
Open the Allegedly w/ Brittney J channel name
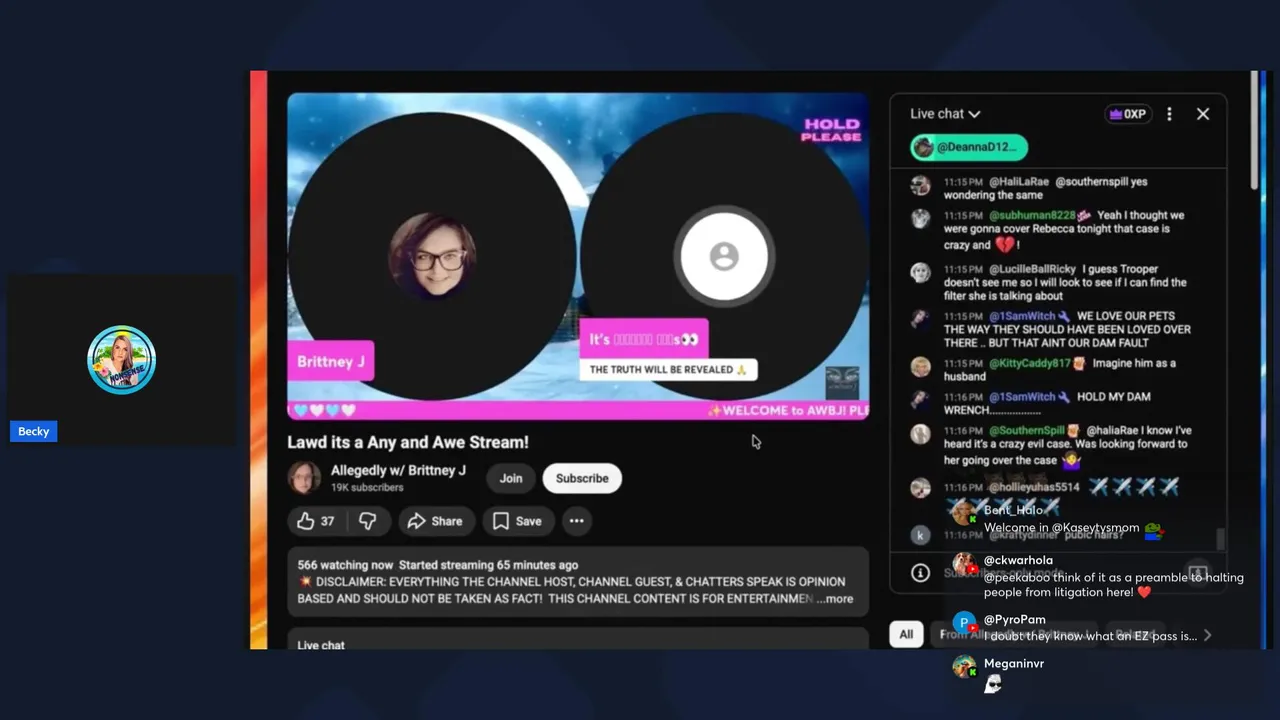(x=398, y=470)
